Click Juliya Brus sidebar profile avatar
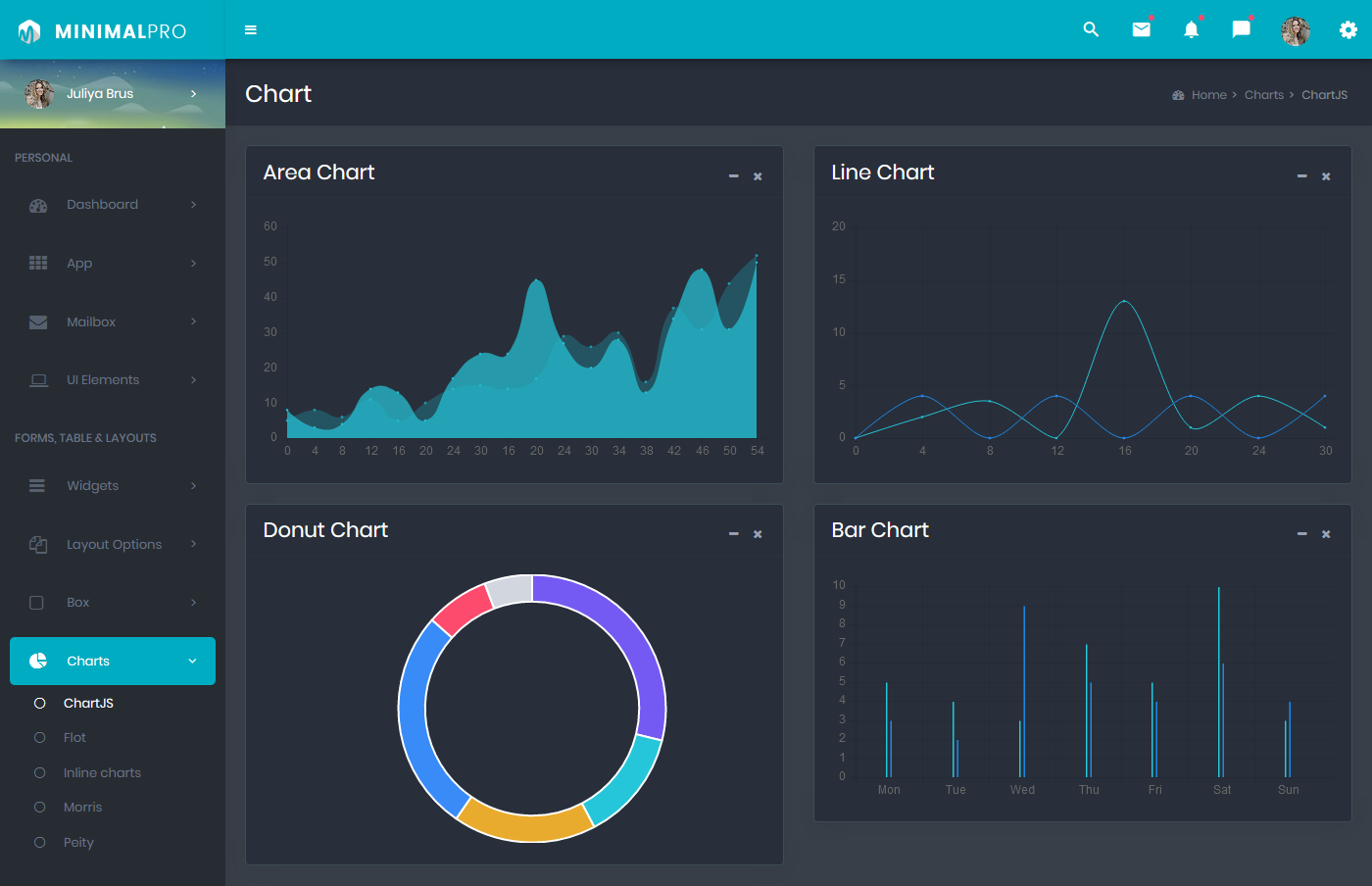The width and height of the screenshot is (1372, 886). 39,94
